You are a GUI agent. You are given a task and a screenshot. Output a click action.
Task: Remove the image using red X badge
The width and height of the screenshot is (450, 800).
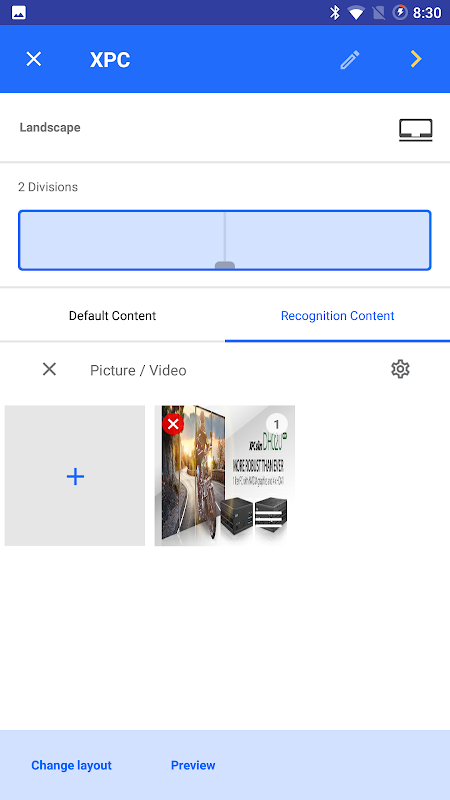(173, 424)
